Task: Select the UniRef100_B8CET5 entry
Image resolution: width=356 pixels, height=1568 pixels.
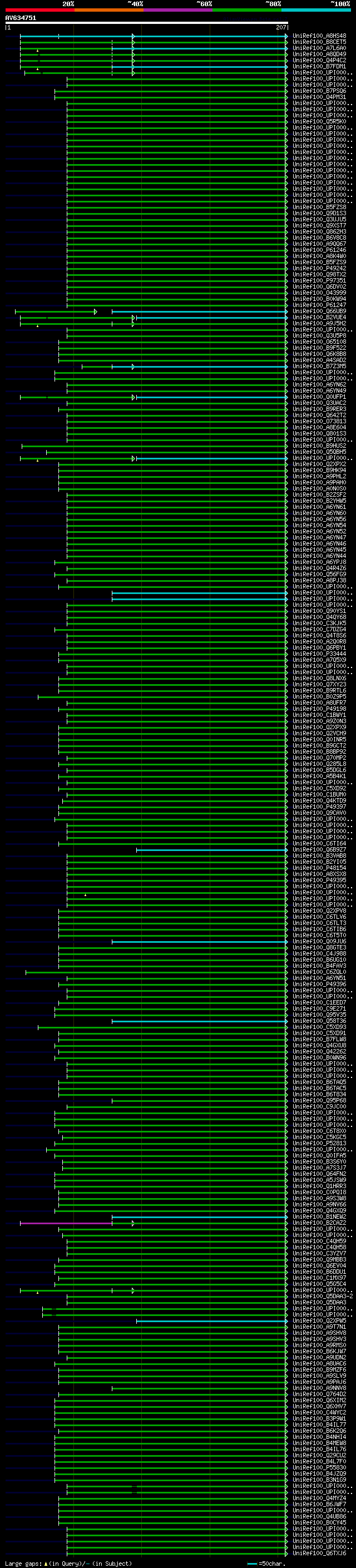Action: pyautogui.click(x=319, y=42)
